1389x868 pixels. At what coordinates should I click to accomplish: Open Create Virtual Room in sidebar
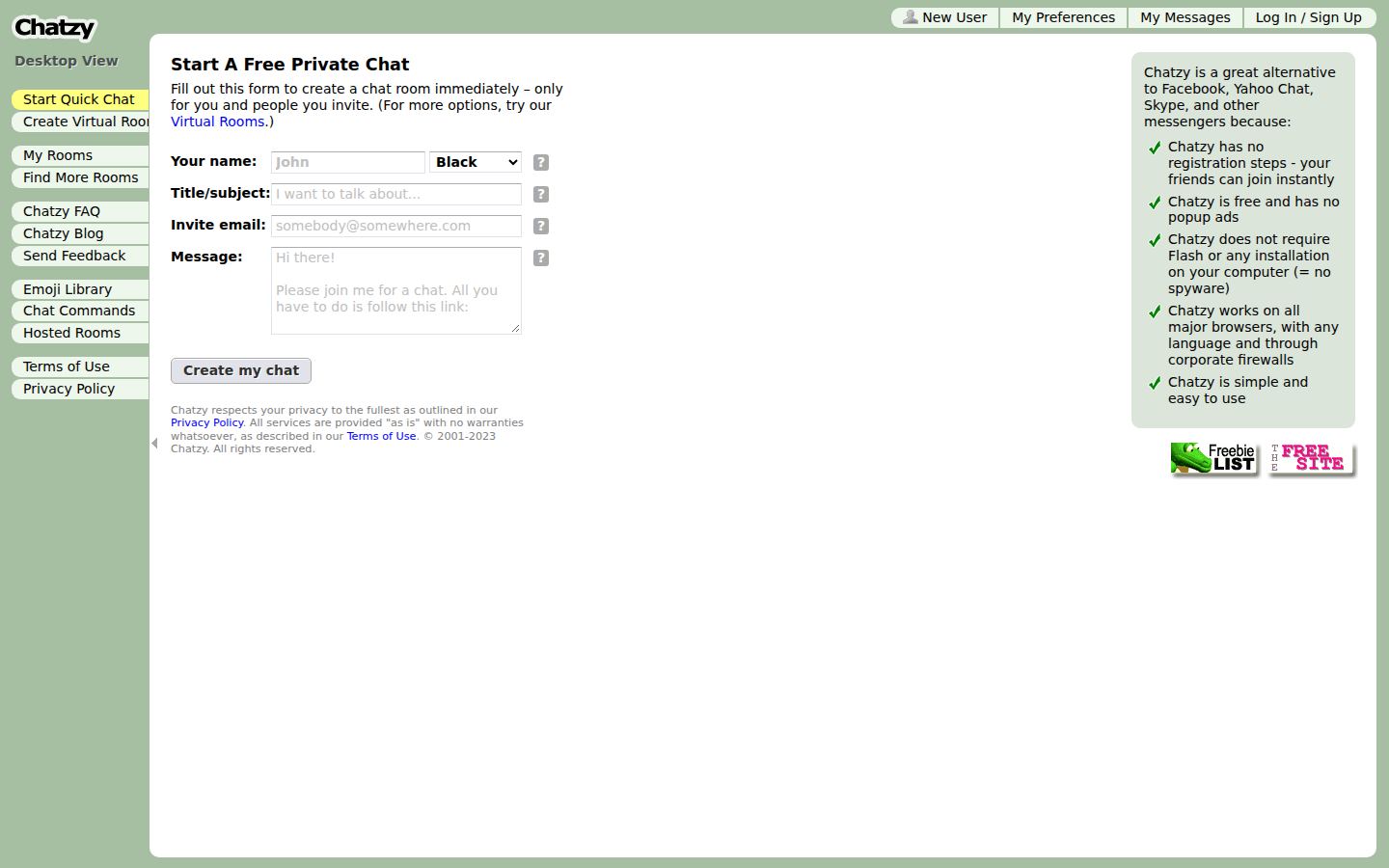(x=80, y=122)
